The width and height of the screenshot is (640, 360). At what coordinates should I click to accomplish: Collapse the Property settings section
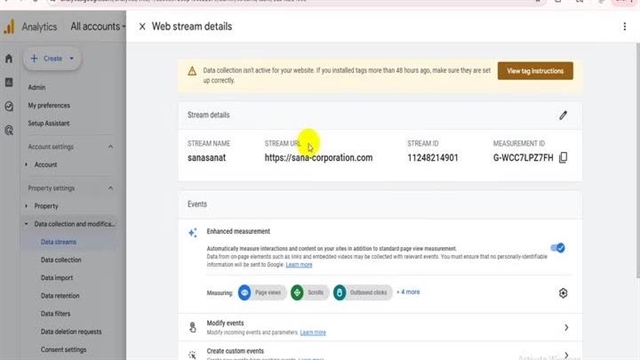coord(110,188)
